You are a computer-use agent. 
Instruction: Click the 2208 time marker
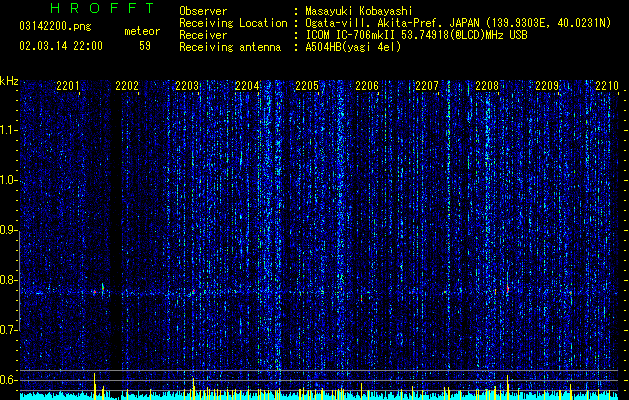click(x=487, y=86)
